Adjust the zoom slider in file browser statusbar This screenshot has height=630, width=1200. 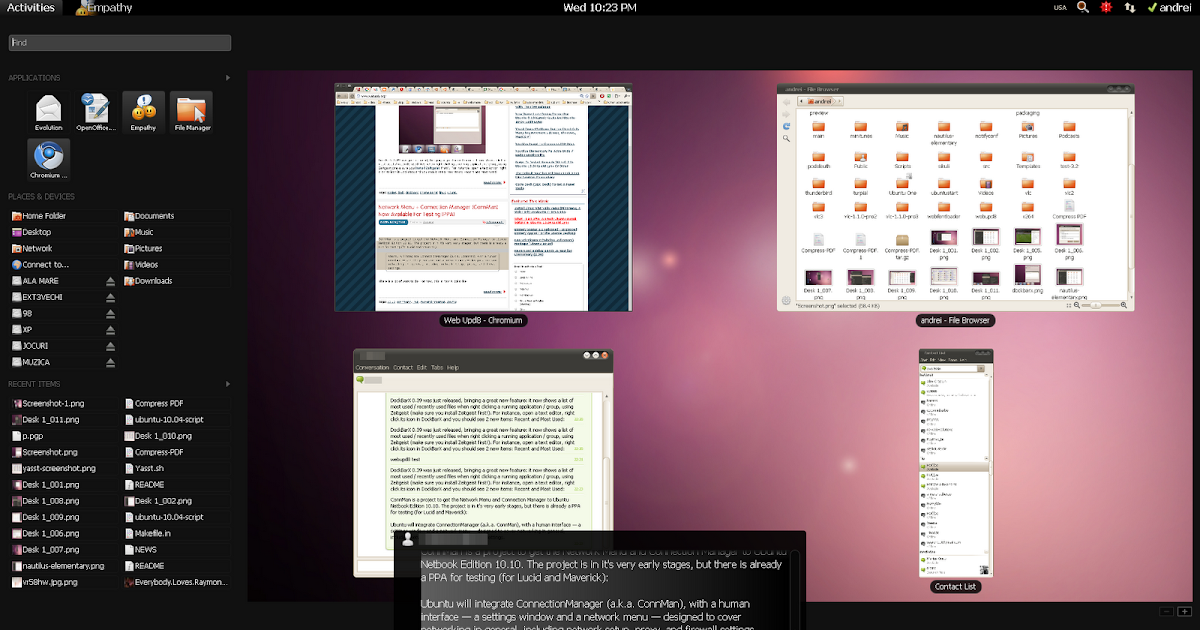[1096, 304]
